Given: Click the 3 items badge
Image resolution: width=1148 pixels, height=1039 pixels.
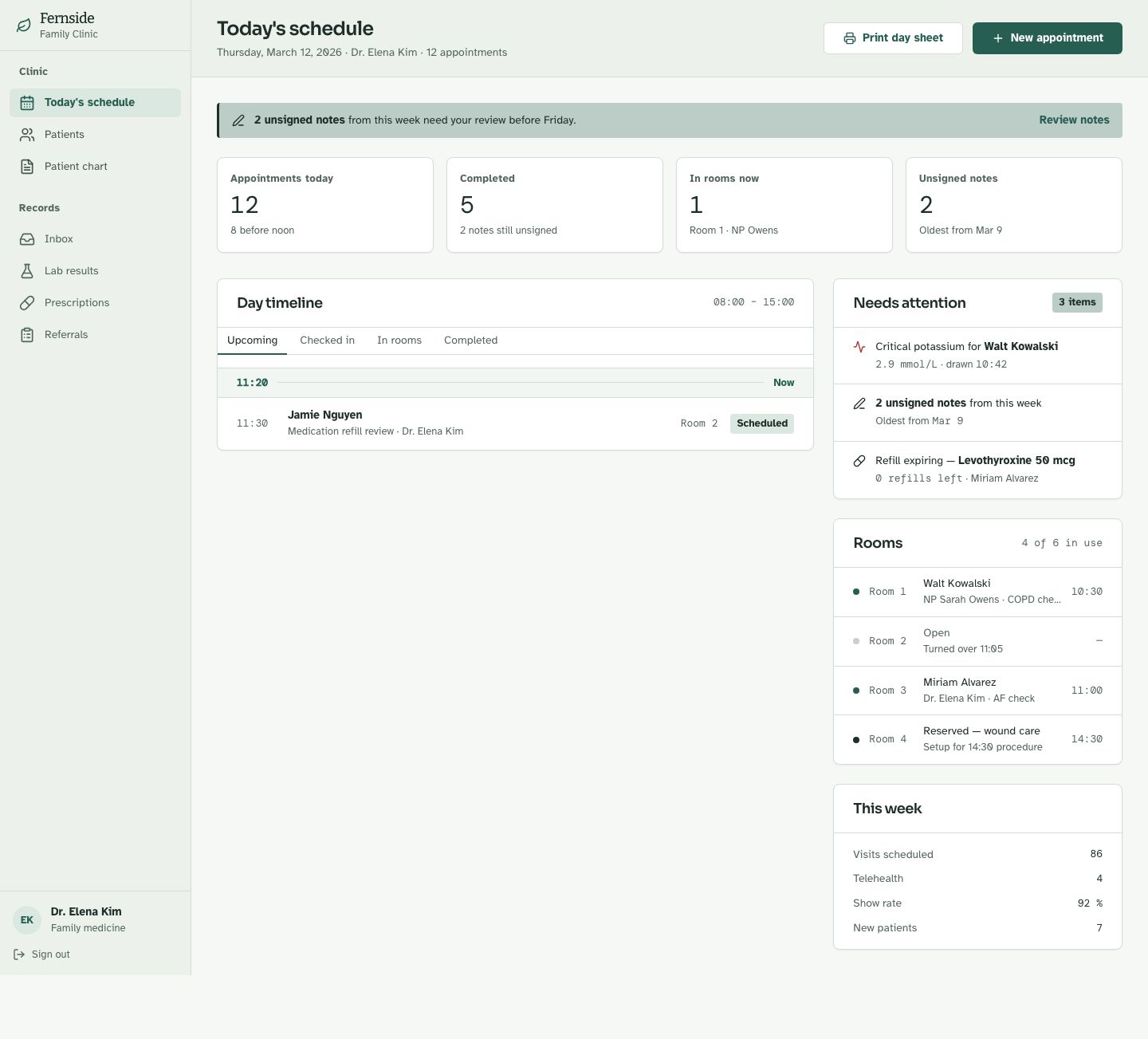Looking at the screenshot, I should tap(1077, 302).
